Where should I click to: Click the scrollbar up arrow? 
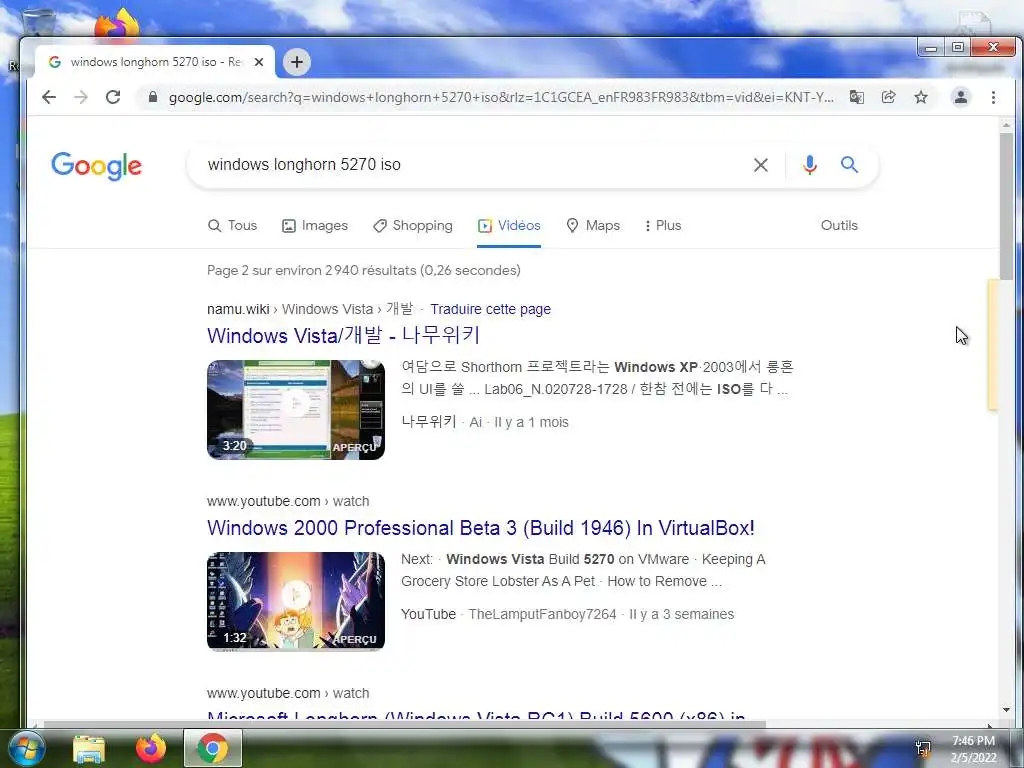pos(1006,124)
